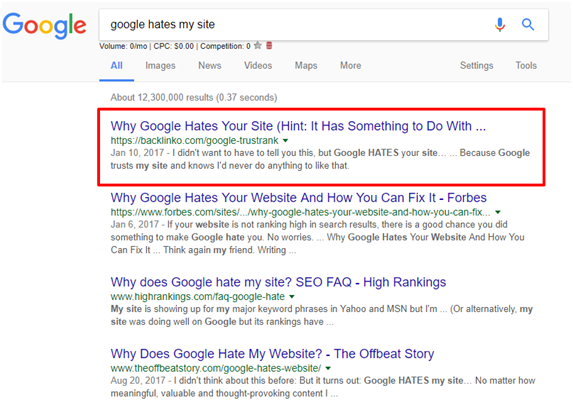Open dropdown arrow next to highrankings.com URL
The width and height of the screenshot is (573, 402).
292,297
